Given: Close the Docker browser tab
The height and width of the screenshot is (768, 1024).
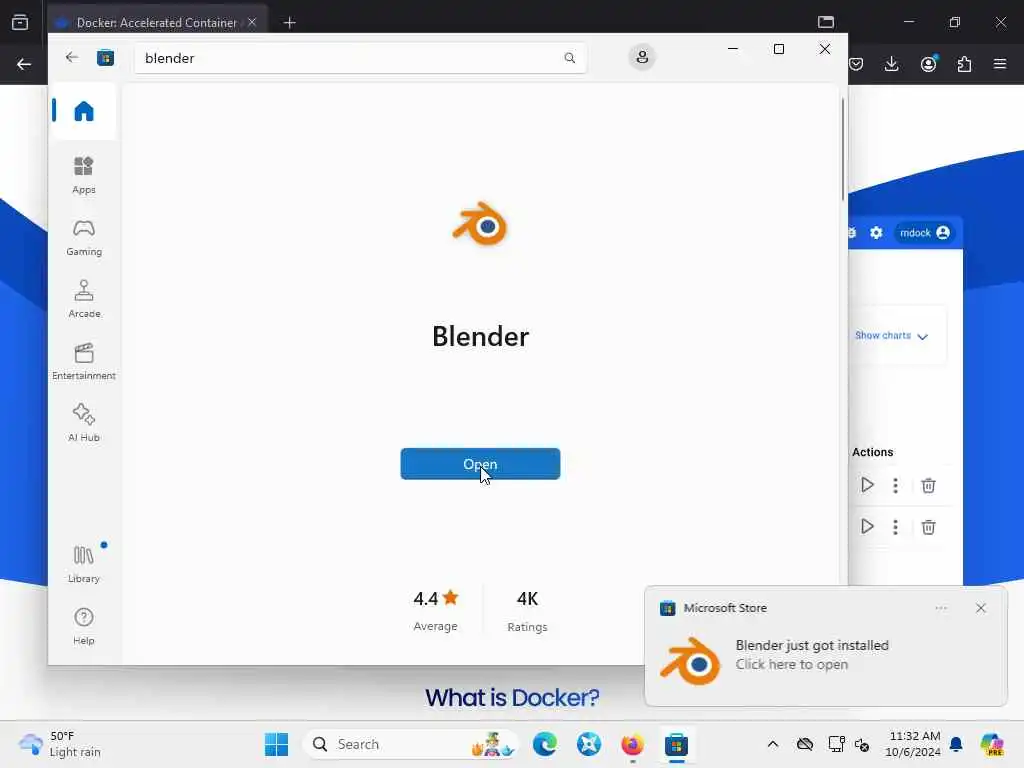Looking at the screenshot, I should click(252, 22).
